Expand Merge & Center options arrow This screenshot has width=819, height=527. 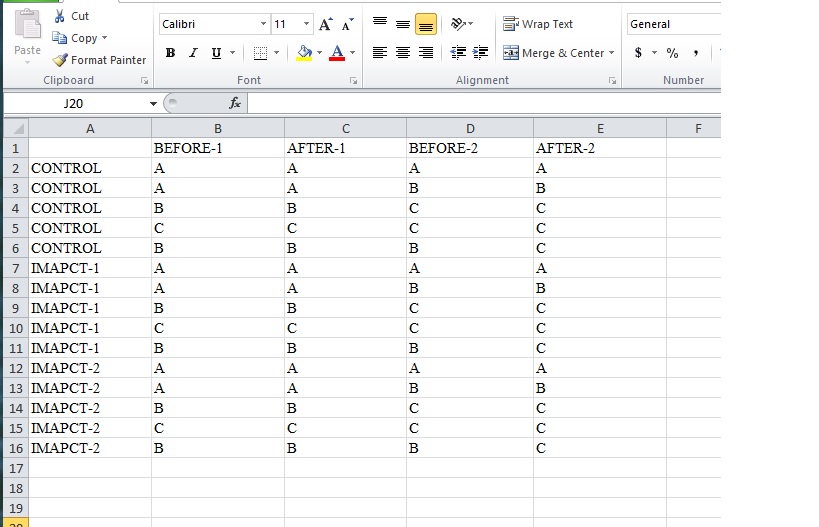click(611, 53)
